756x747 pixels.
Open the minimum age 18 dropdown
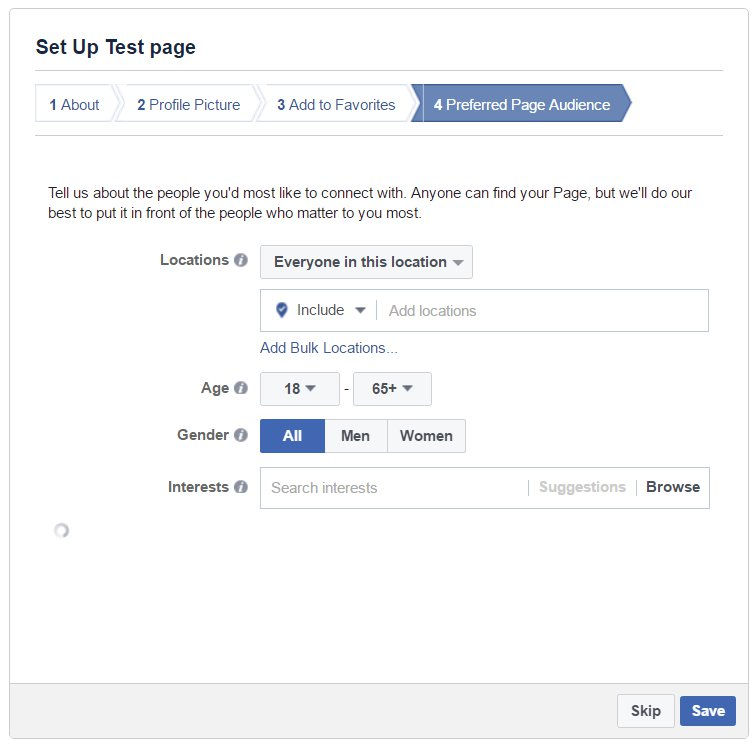[x=299, y=389]
